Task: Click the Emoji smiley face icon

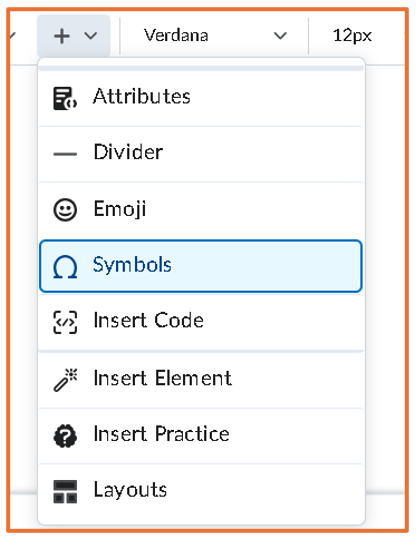Action: (x=65, y=210)
